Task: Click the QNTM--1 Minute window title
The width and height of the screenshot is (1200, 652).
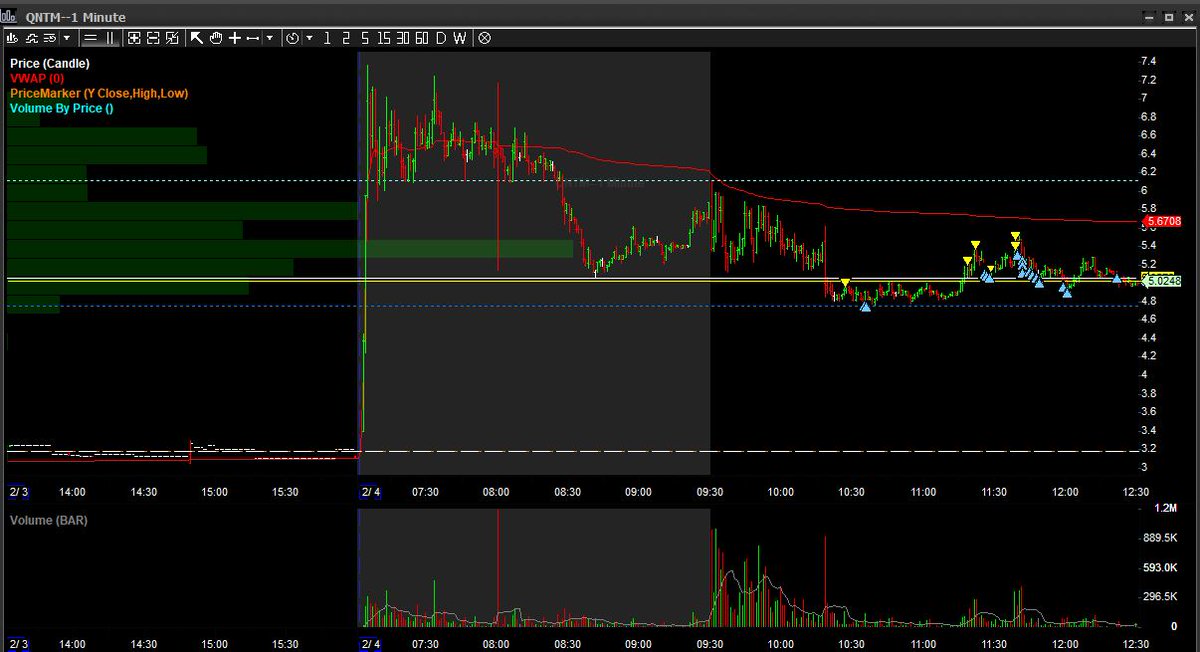Action: point(75,17)
